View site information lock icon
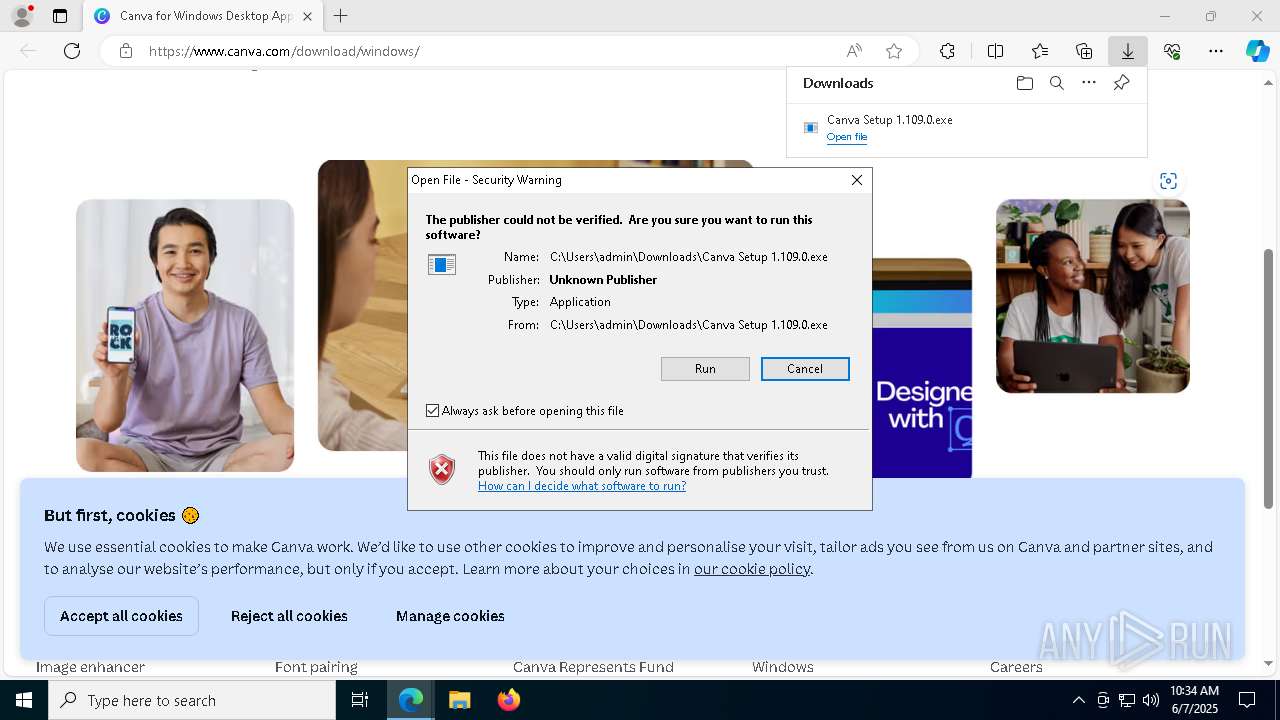The height and width of the screenshot is (720, 1280). (x=126, y=51)
